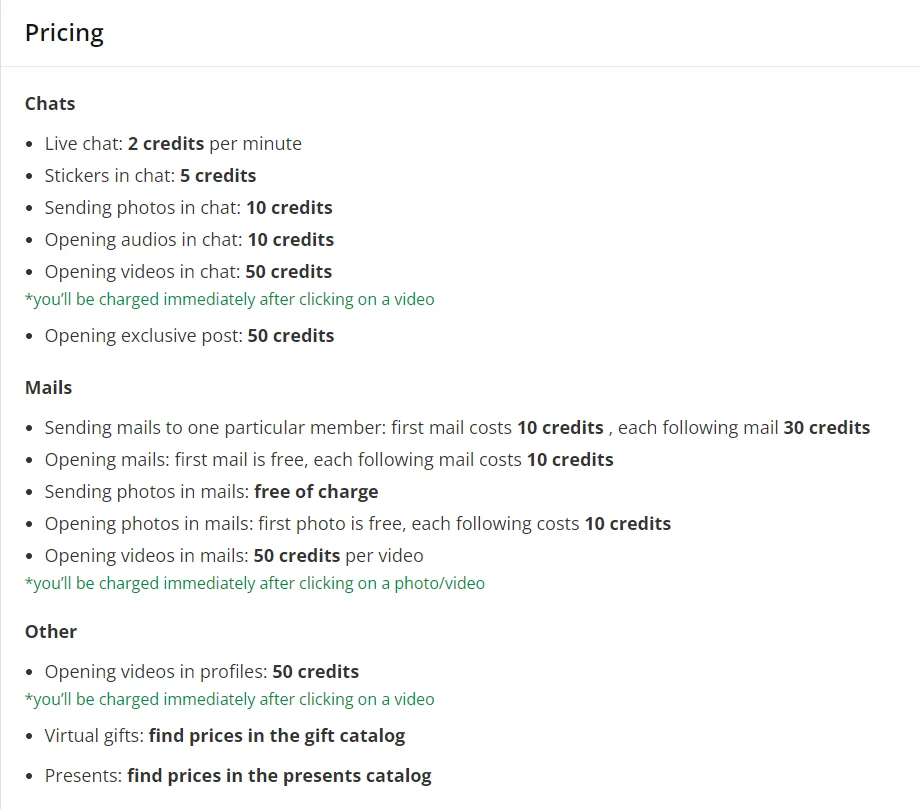The image size is (921, 809).
Task: Click the Live chat 2 credits line
Action: (x=173, y=143)
